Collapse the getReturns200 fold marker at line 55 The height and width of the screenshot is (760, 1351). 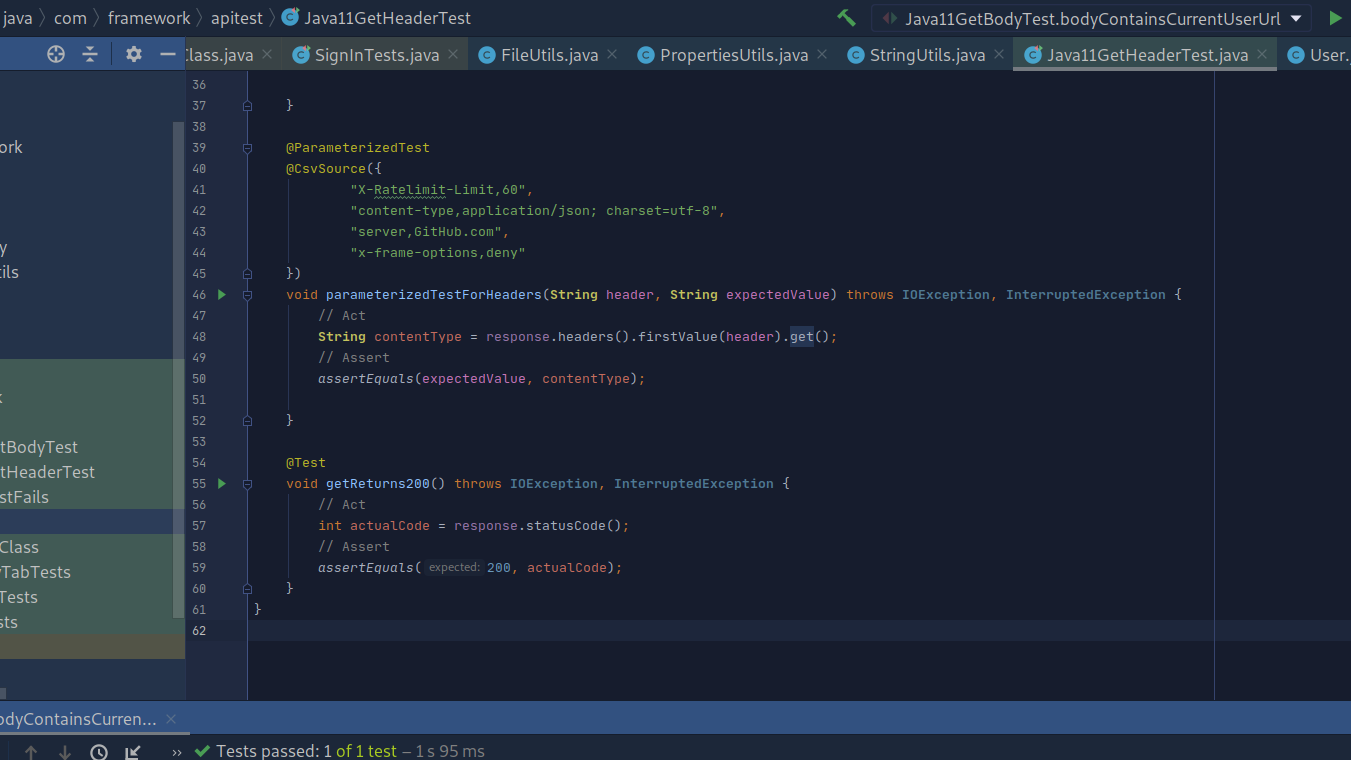tap(247, 484)
